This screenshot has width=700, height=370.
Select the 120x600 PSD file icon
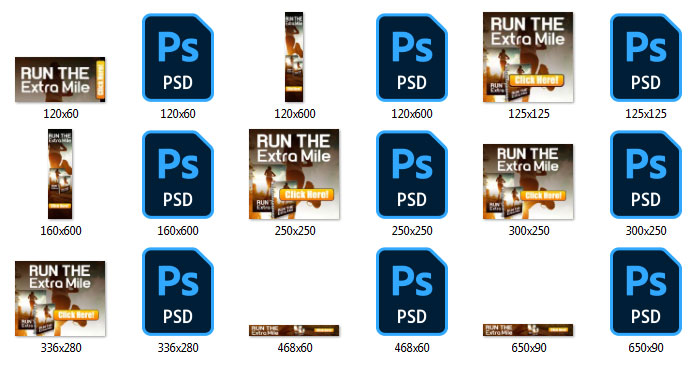[x=412, y=58]
